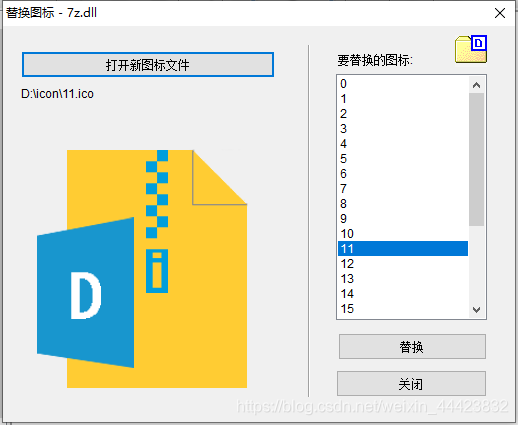Select icon index 15 in the list
This screenshot has height=425, width=518.
tap(403, 309)
